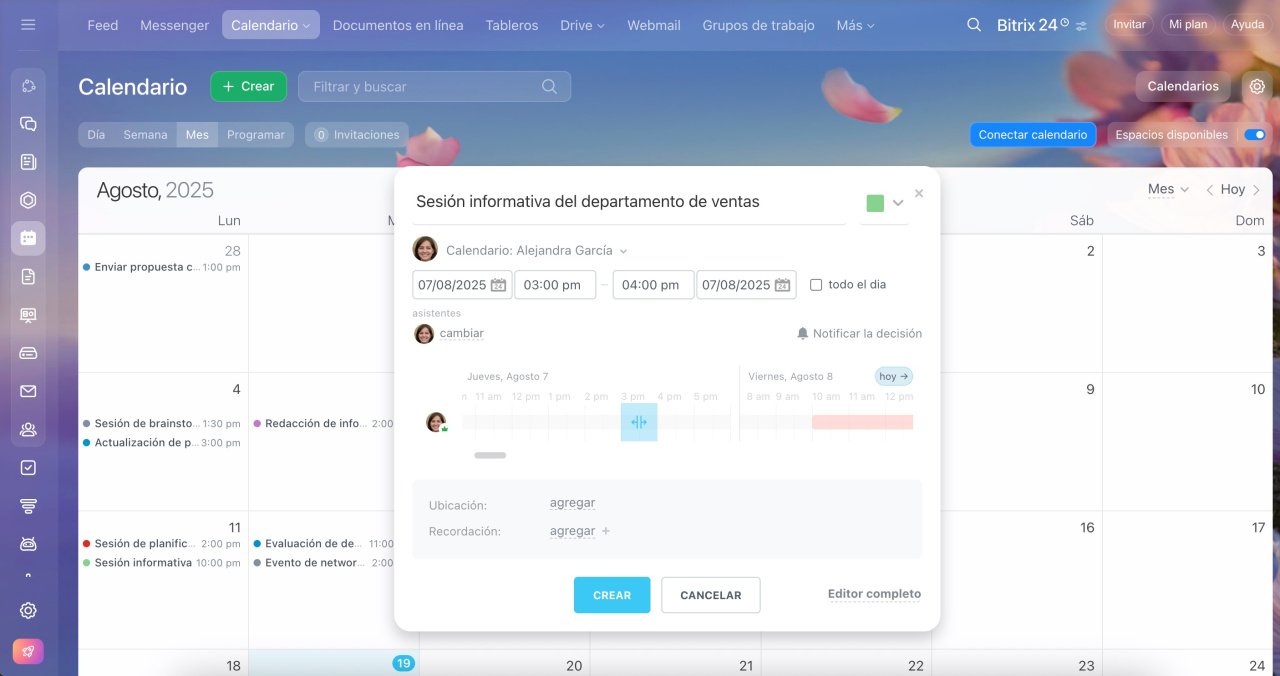The image size is (1280, 676).
Task: Click the hoy arrow button in planner
Action: coord(894,377)
